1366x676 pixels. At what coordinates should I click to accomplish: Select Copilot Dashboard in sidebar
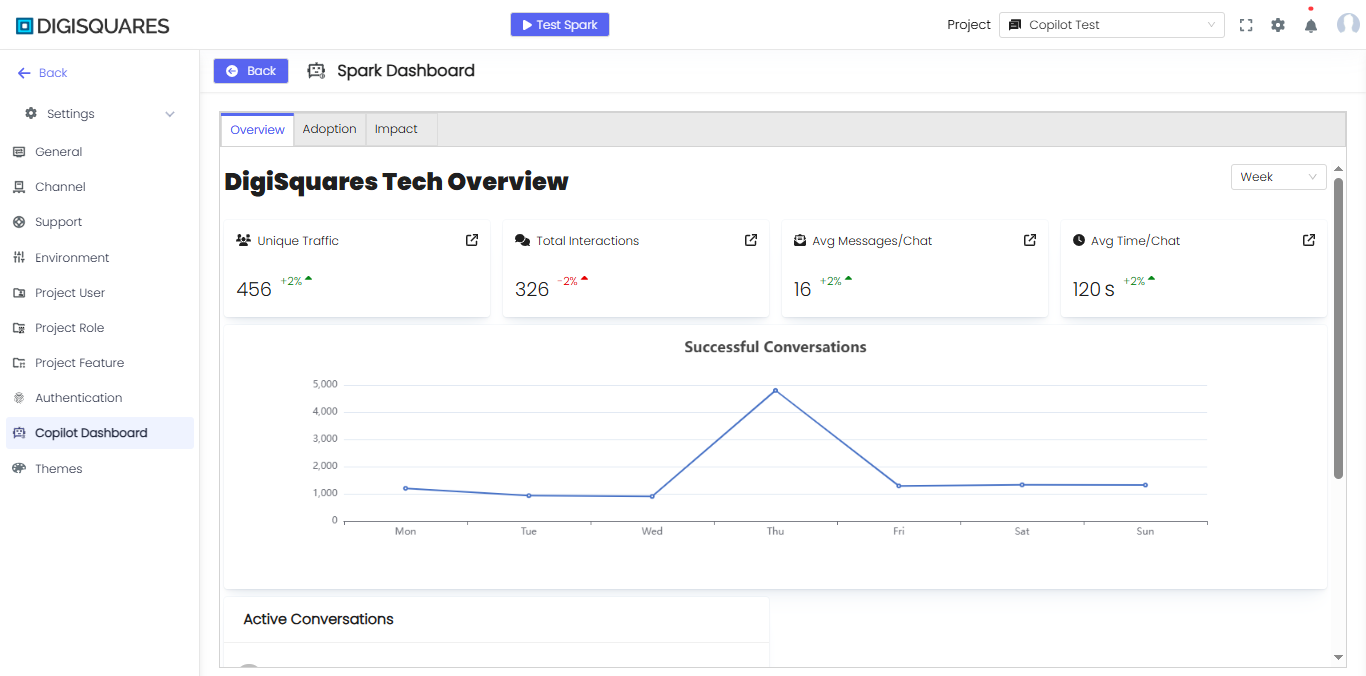(x=100, y=433)
